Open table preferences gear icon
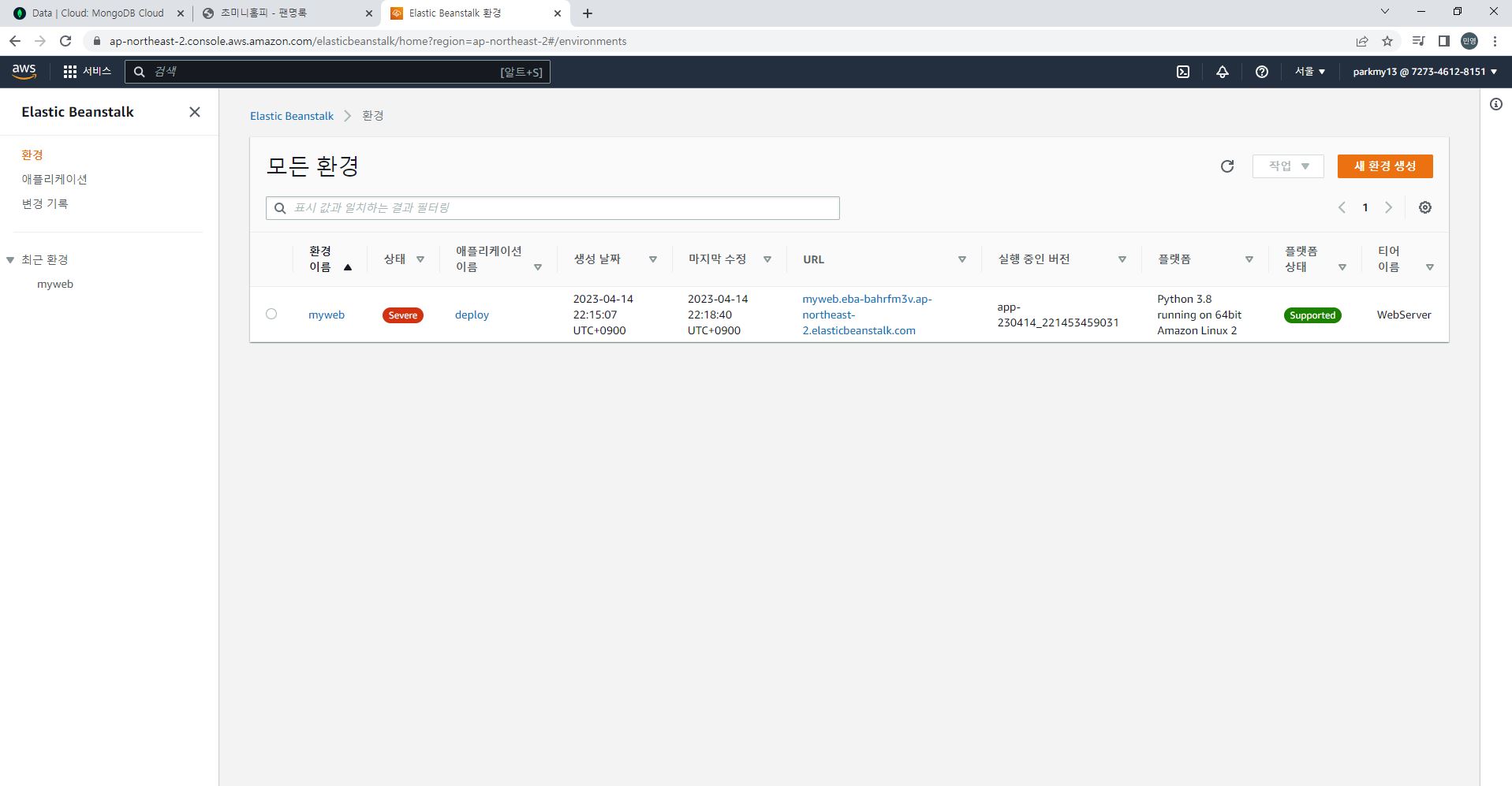Viewport: 1512px width, 786px height. tap(1425, 207)
